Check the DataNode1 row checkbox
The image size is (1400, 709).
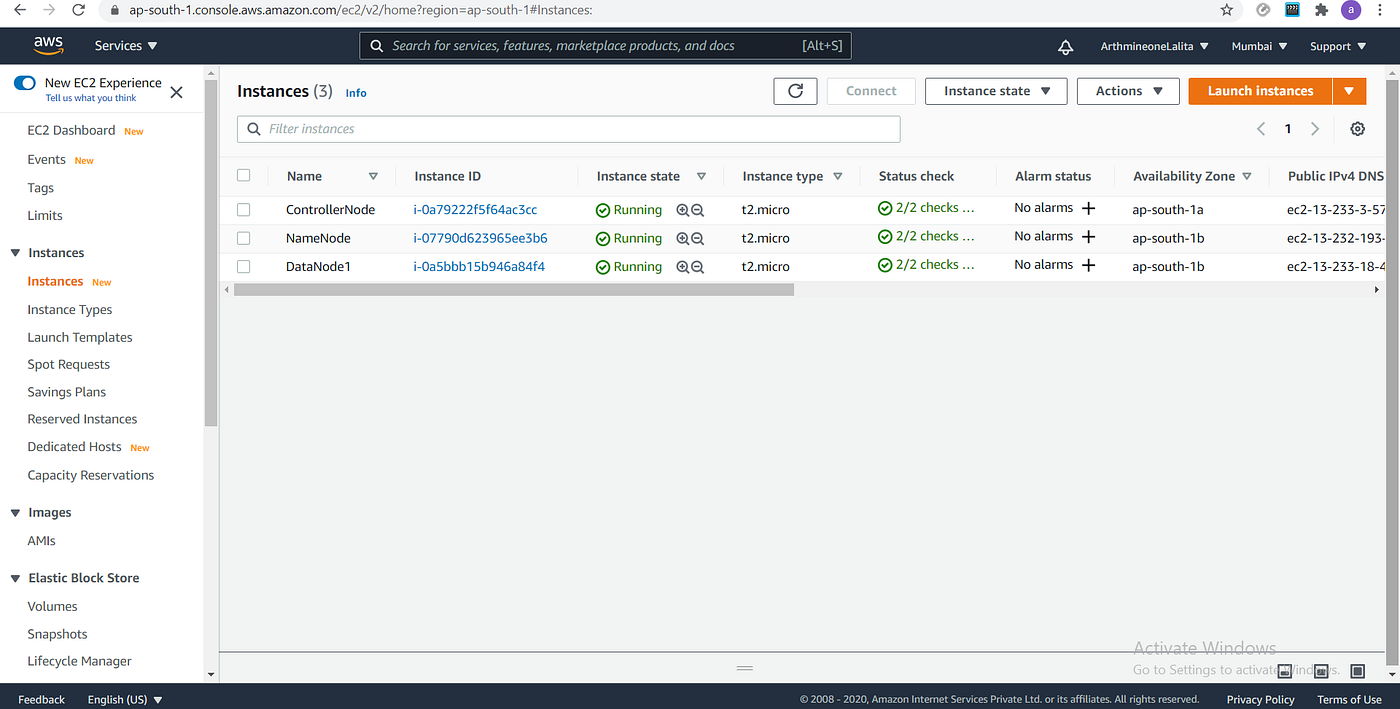[243, 267]
